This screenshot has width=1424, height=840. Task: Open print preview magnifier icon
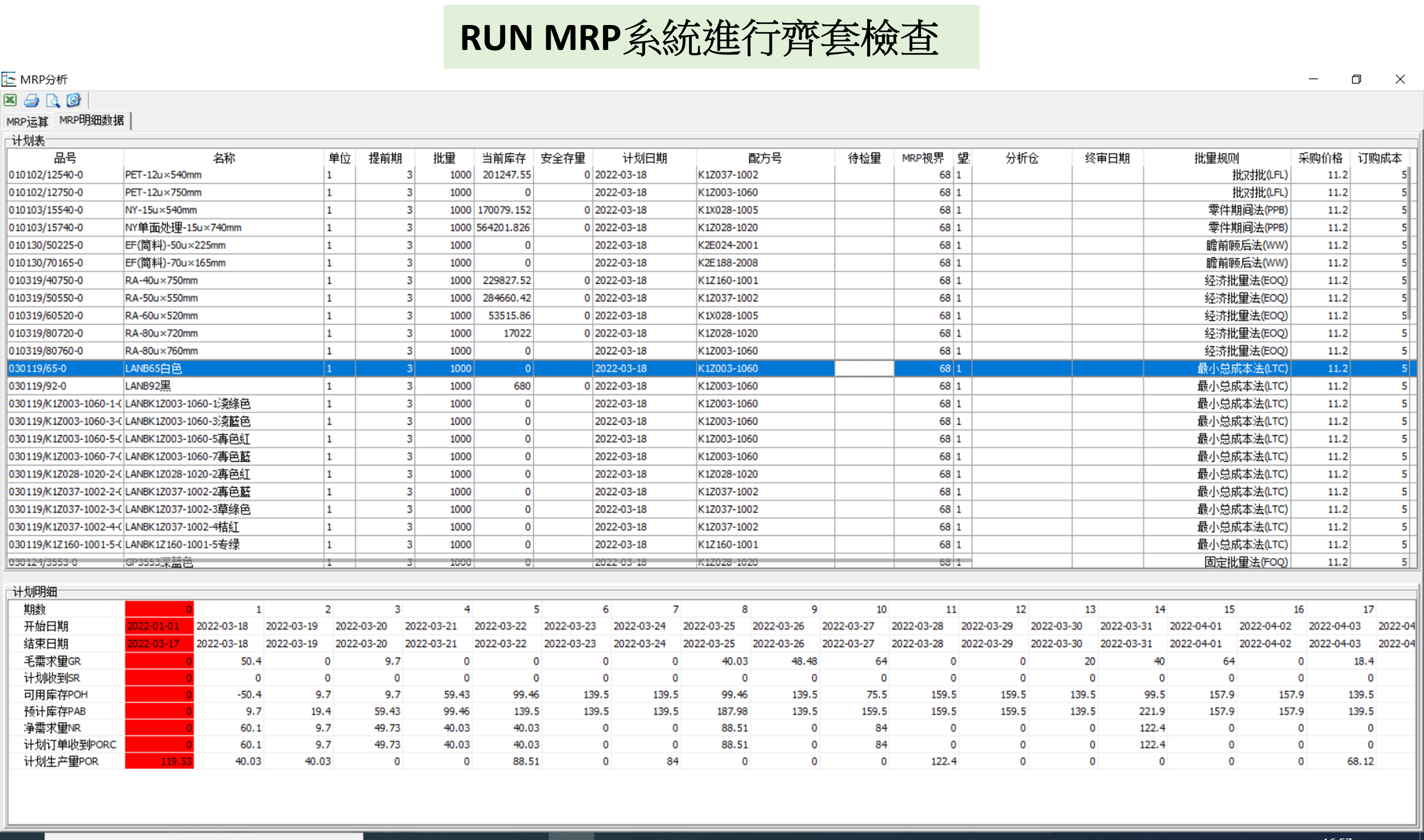point(52,101)
